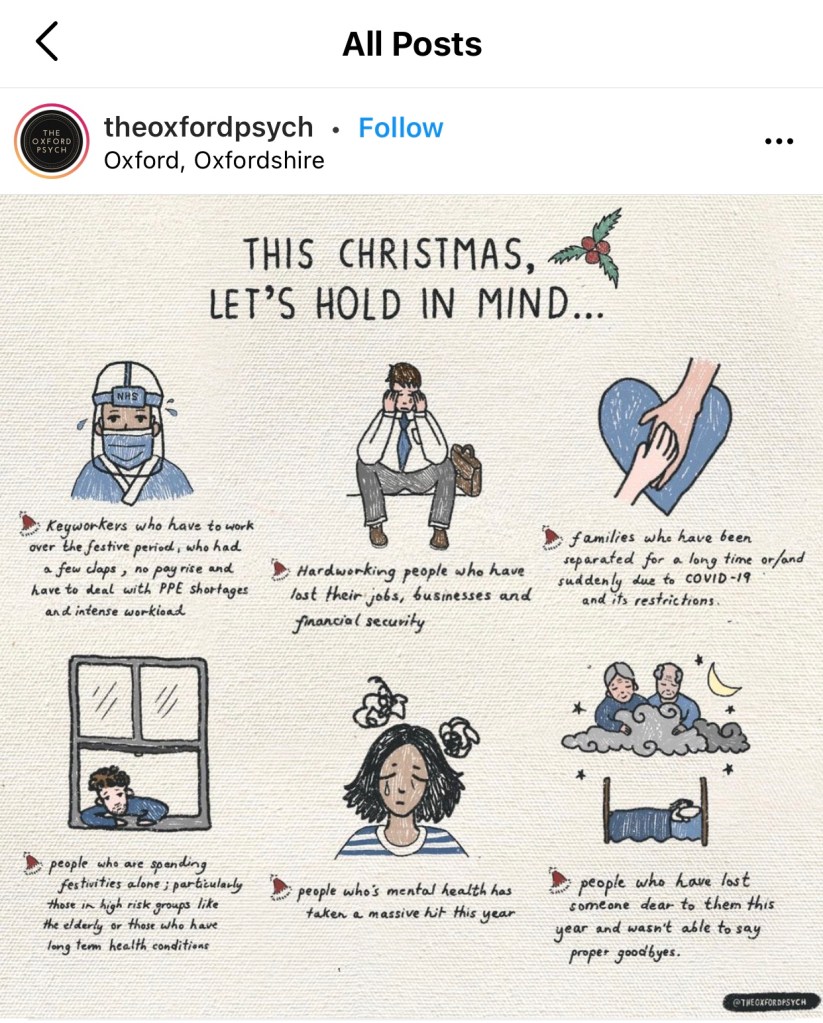Open Oxford, Oxfordshire location tag
The image size is (823, 1023).
[214, 160]
